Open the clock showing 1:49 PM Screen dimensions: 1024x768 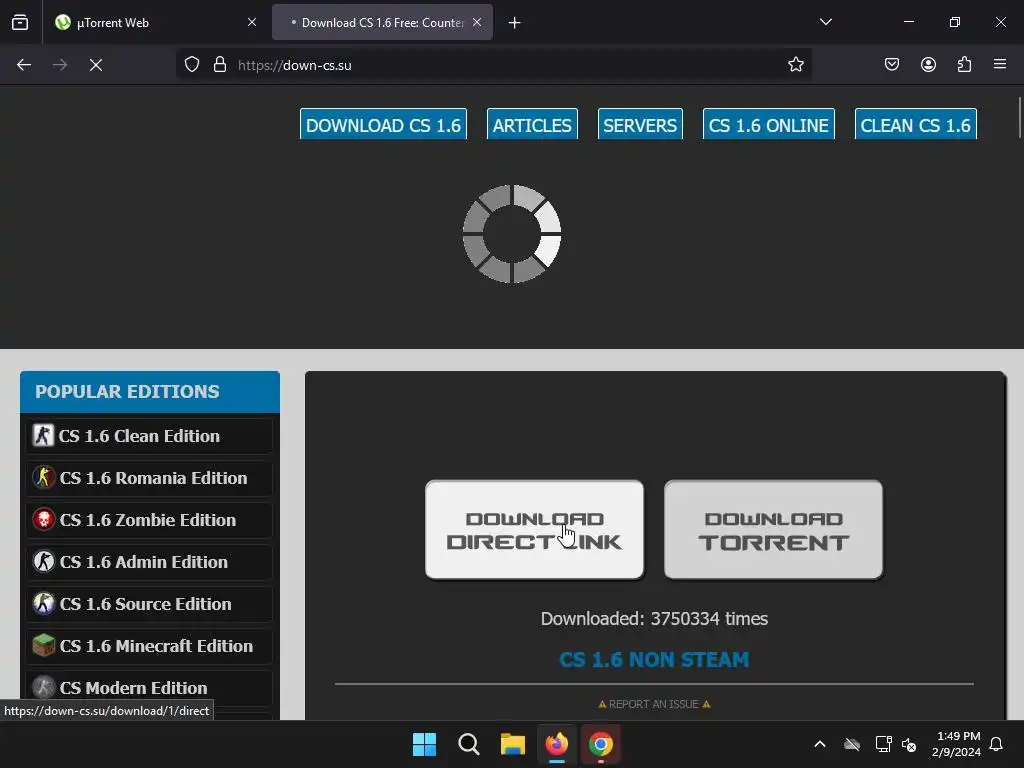click(956, 744)
